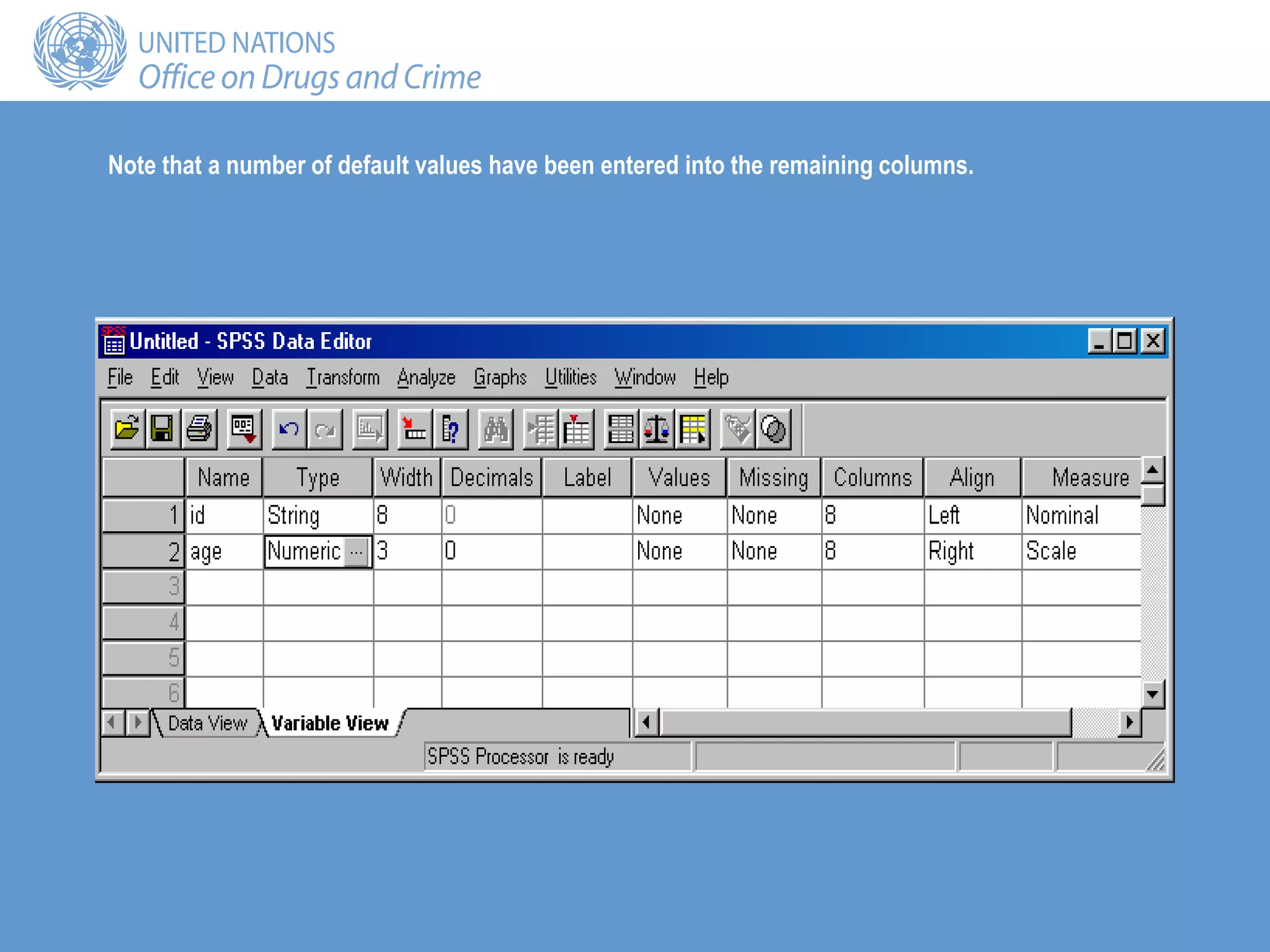Click the Value Labels tag icon
1270x952 pixels.
[738, 429]
